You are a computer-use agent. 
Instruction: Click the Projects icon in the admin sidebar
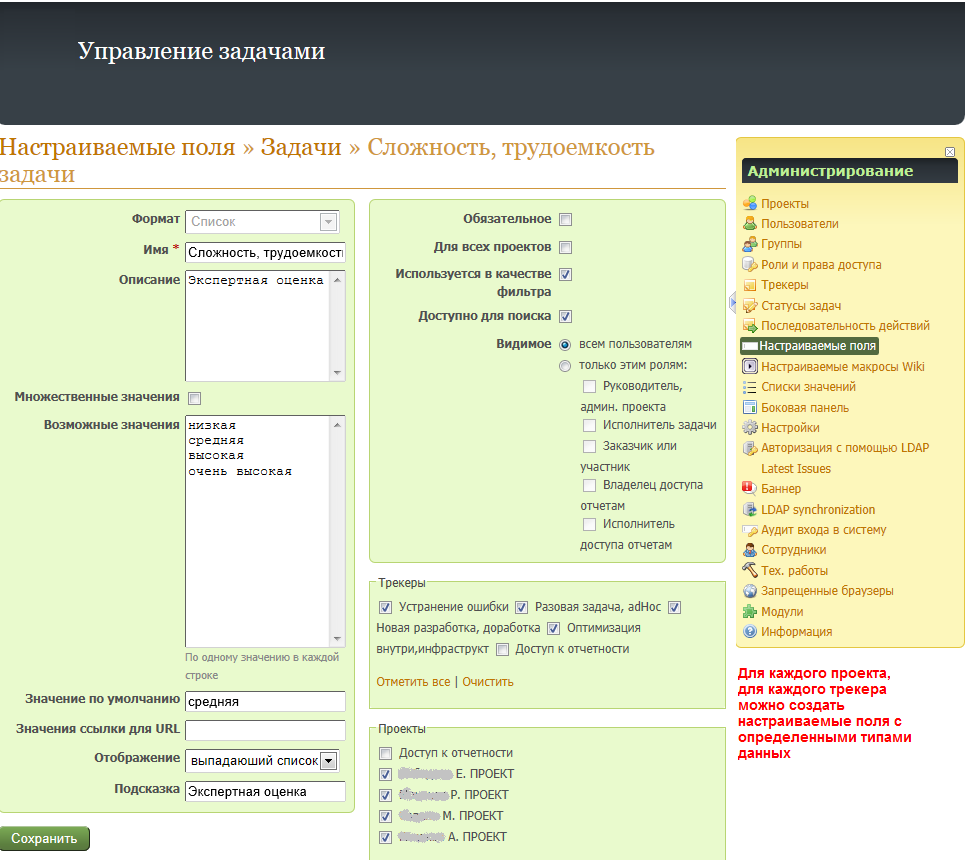tap(750, 204)
